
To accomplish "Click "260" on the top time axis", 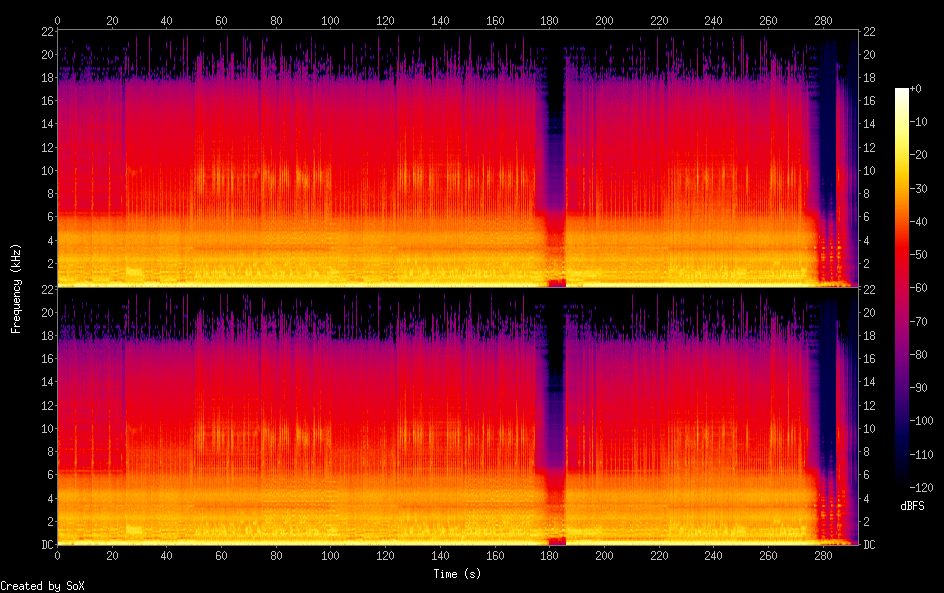I will pos(768,20).
